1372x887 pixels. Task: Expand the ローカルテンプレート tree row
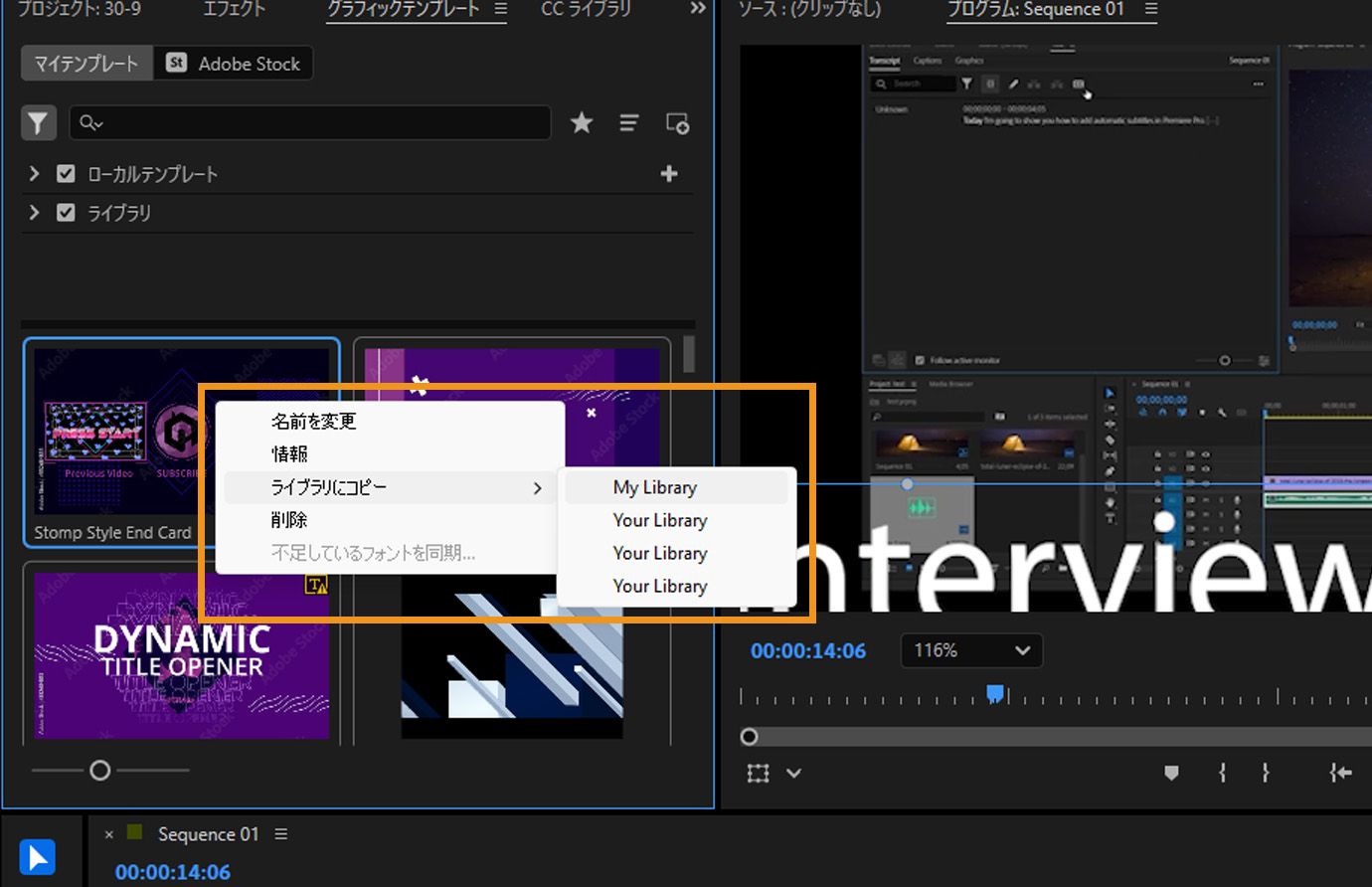tap(35, 173)
